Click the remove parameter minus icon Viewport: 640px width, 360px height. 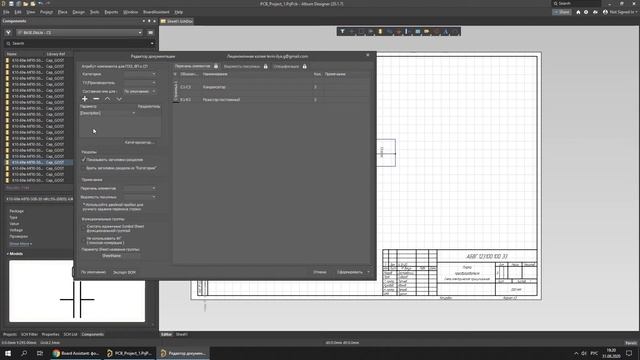[96, 99]
